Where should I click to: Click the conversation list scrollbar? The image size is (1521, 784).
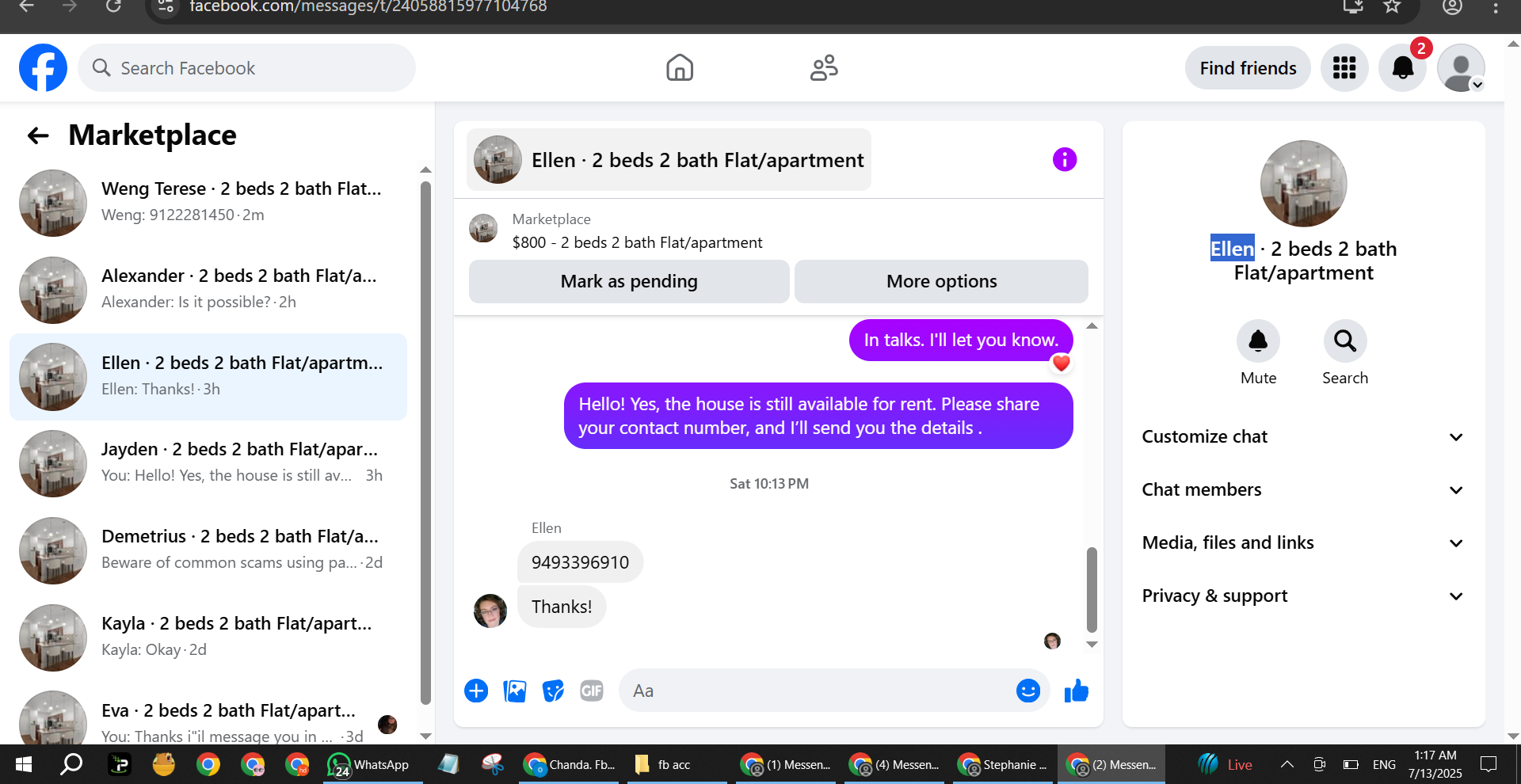tap(425, 442)
